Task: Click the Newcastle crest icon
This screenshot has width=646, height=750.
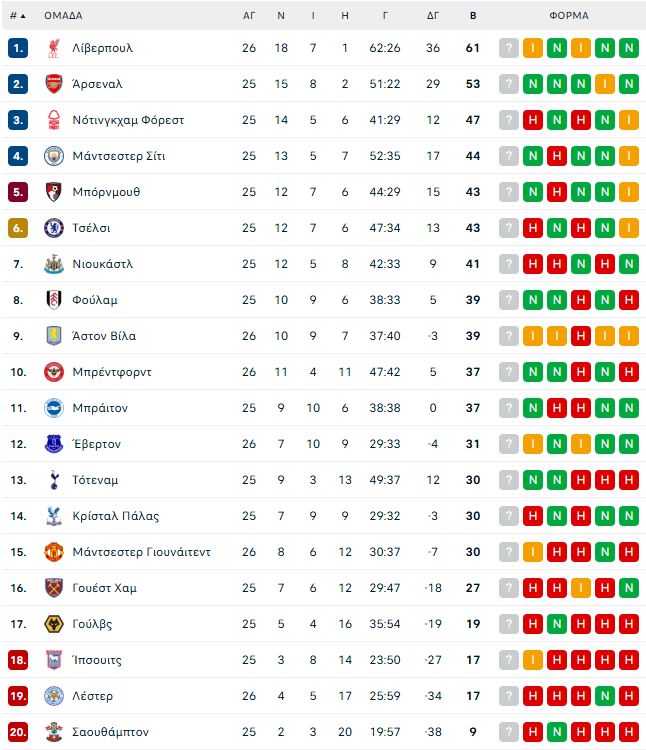Action: pyautogui.click(x=54, y=264)
